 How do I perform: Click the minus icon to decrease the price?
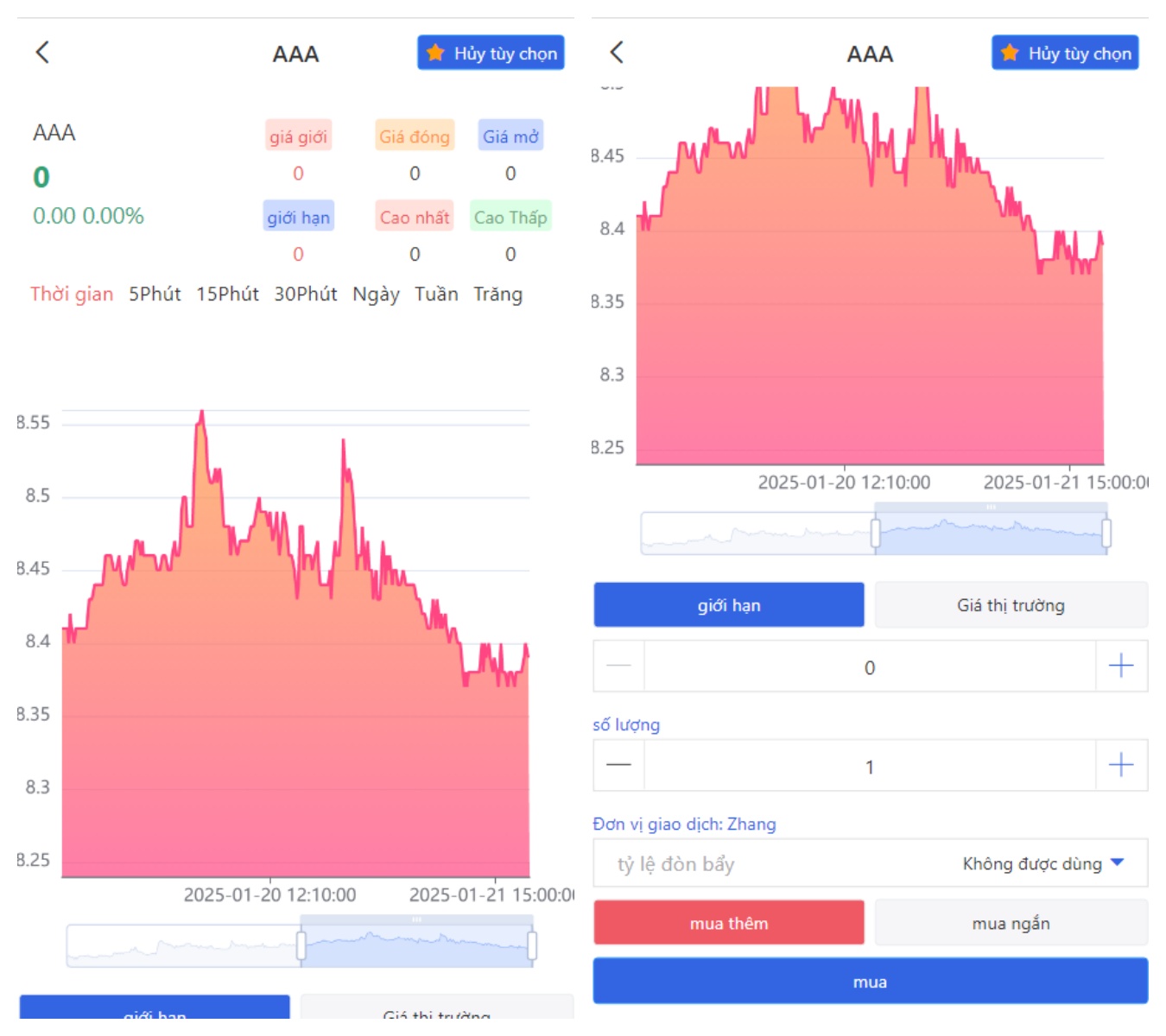pos(618,666)
